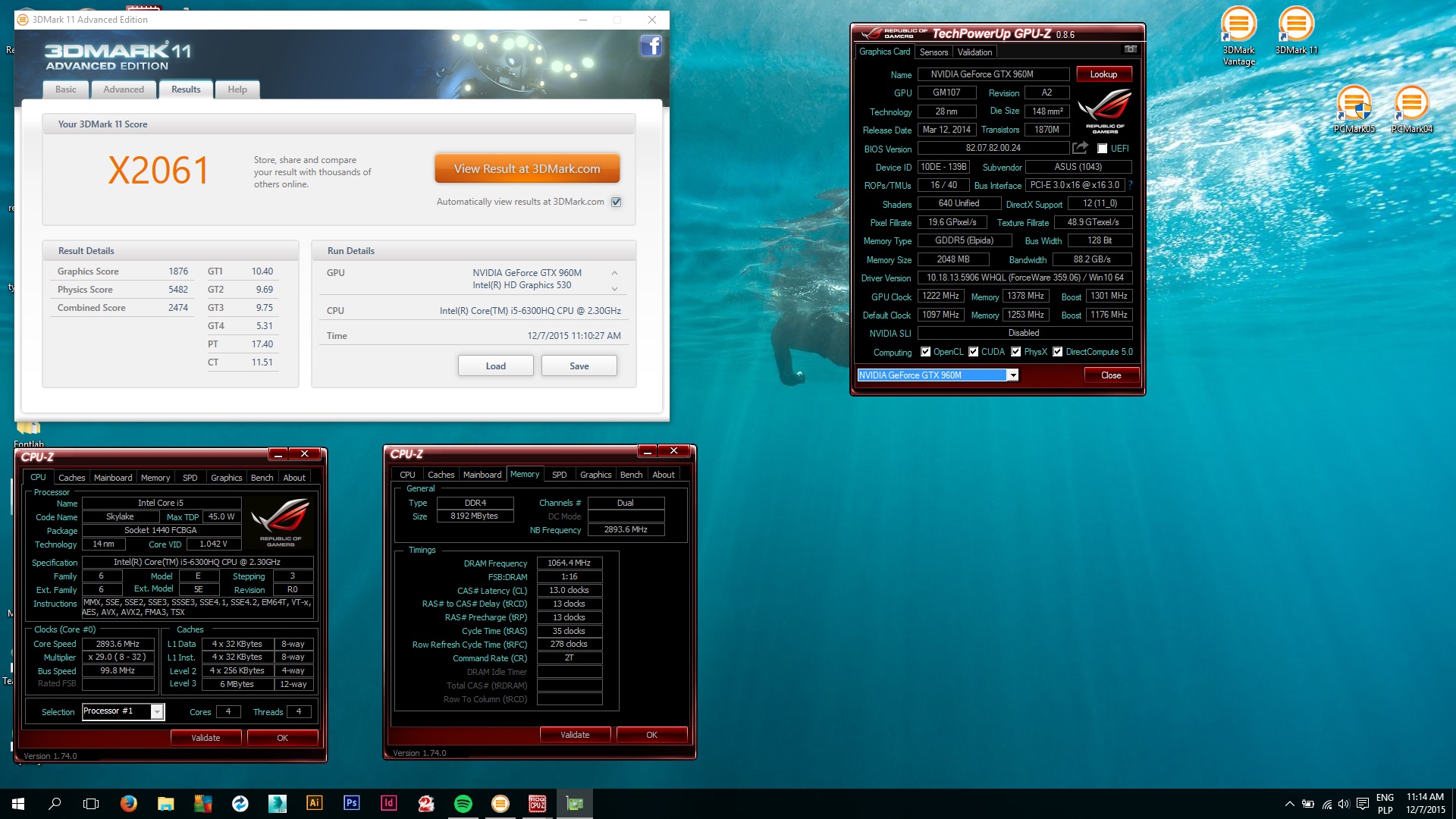Viewport: 1456px width, 819px height.
Task: Toggle the PhysX checkbox in GPU-Z
Action: pos(1016,352)
